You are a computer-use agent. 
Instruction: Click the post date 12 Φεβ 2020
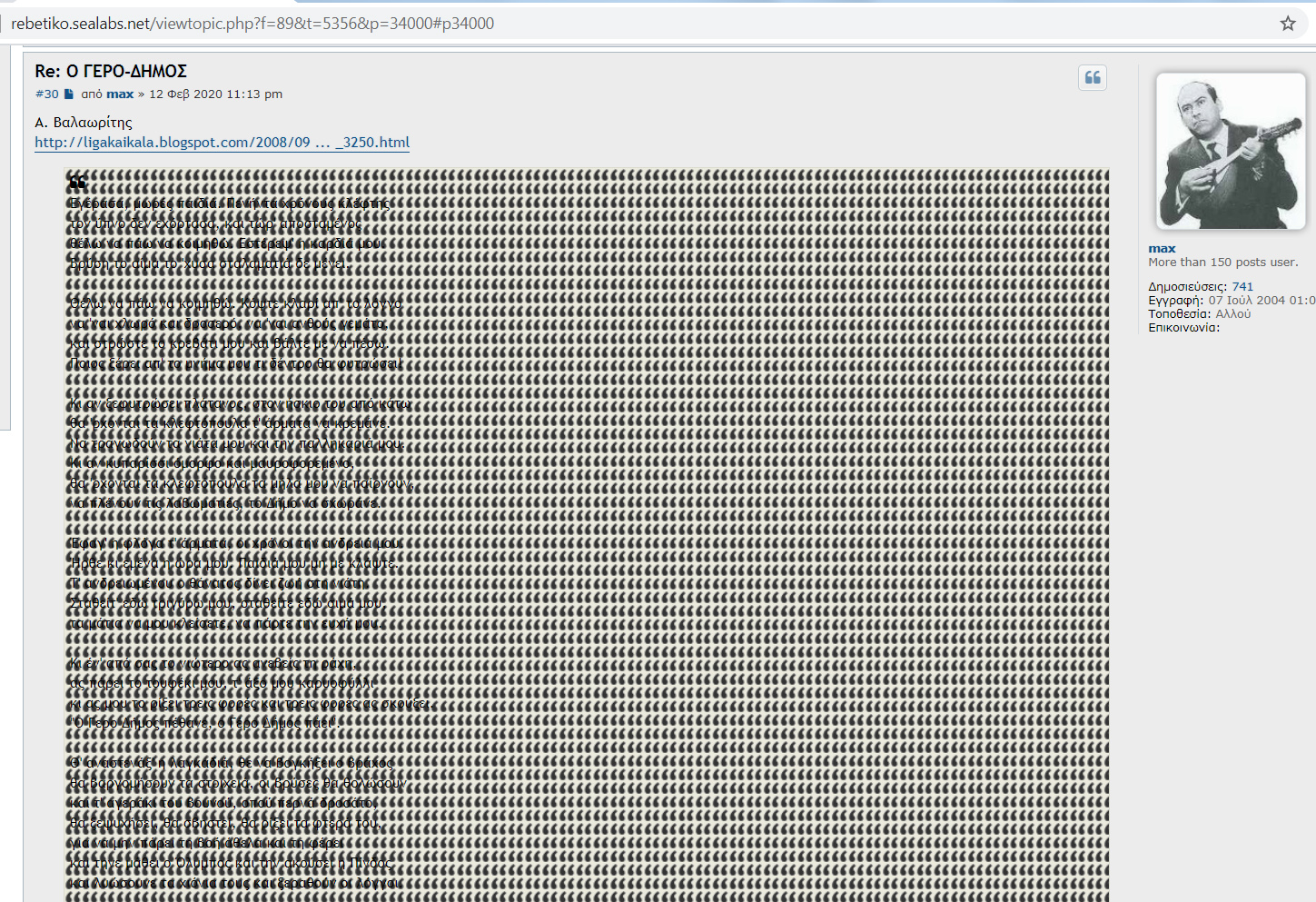(215, 94)
